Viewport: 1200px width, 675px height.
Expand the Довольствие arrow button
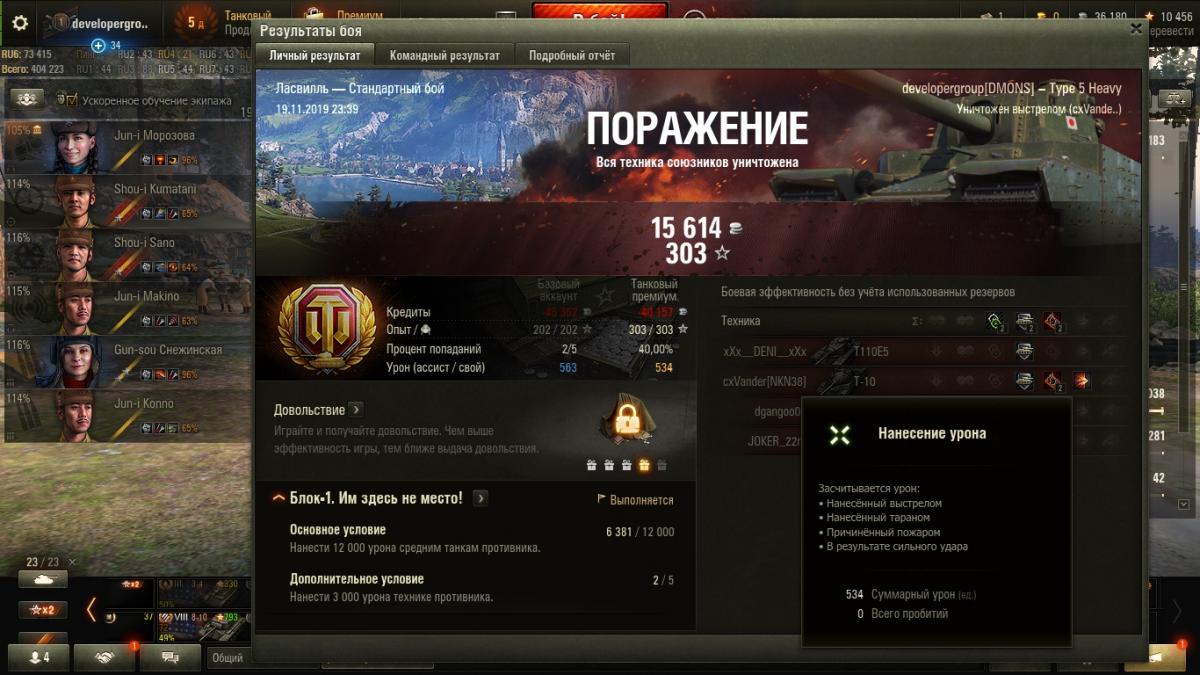click(357, 410)
